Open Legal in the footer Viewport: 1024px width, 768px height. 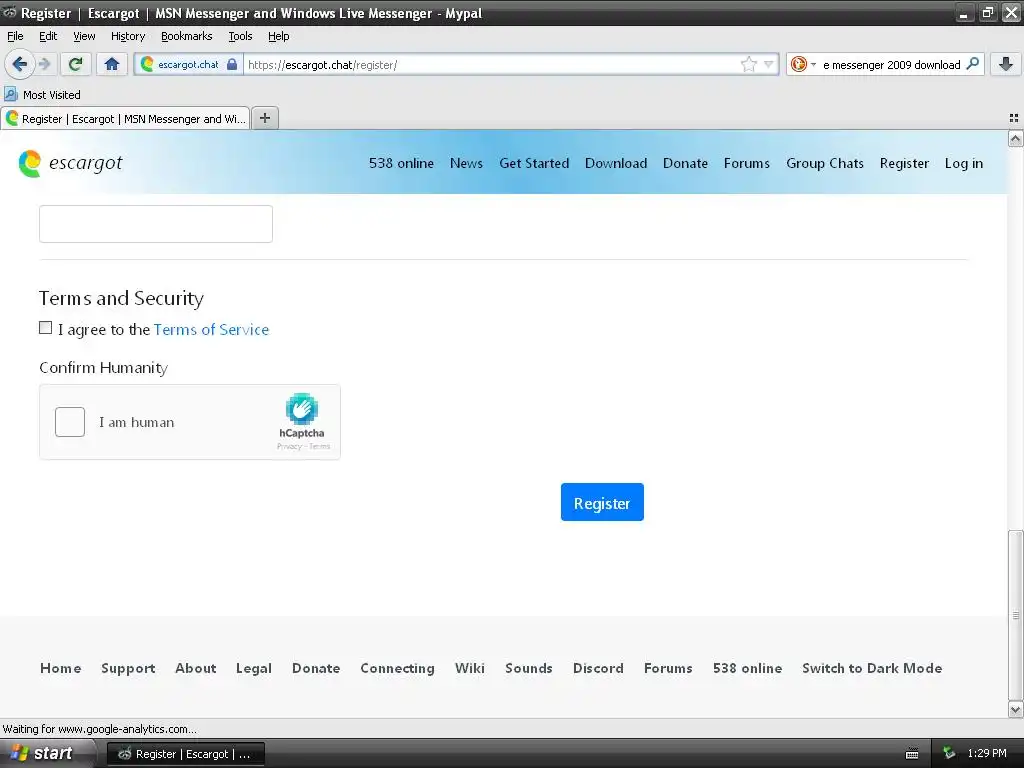pyautogui.click(x=253, y=668)
